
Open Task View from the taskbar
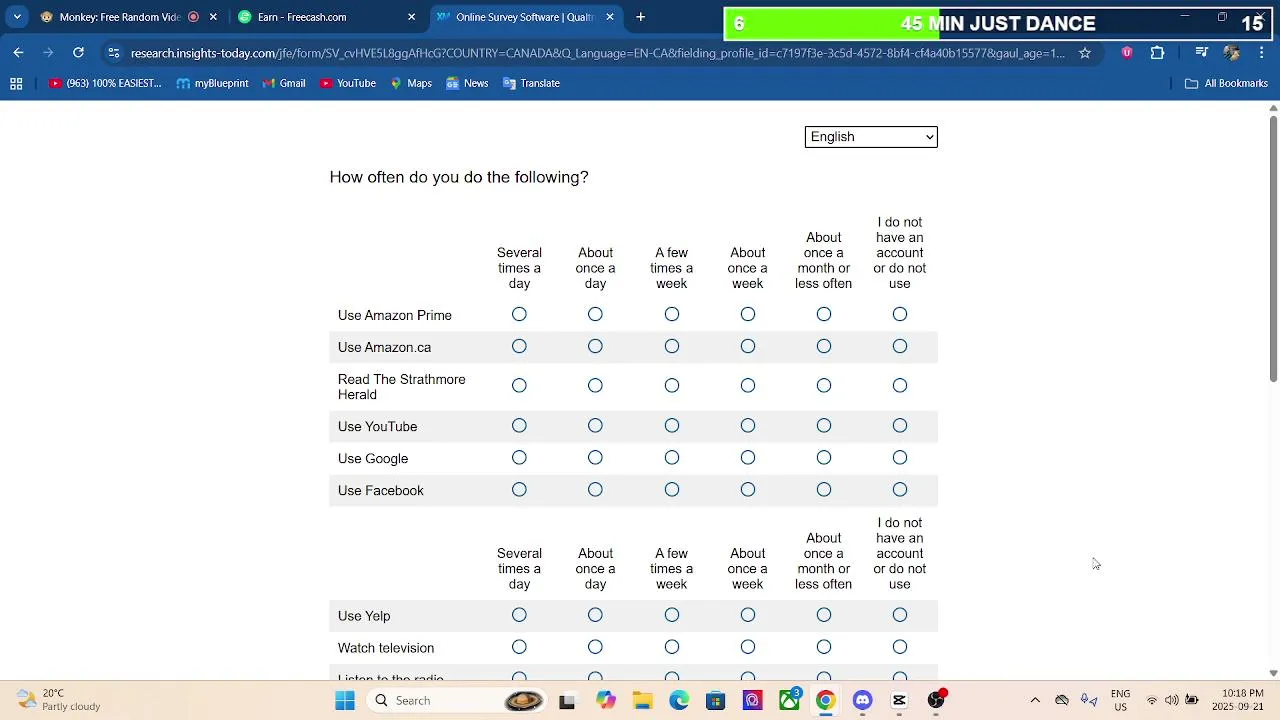coord(567,701)
